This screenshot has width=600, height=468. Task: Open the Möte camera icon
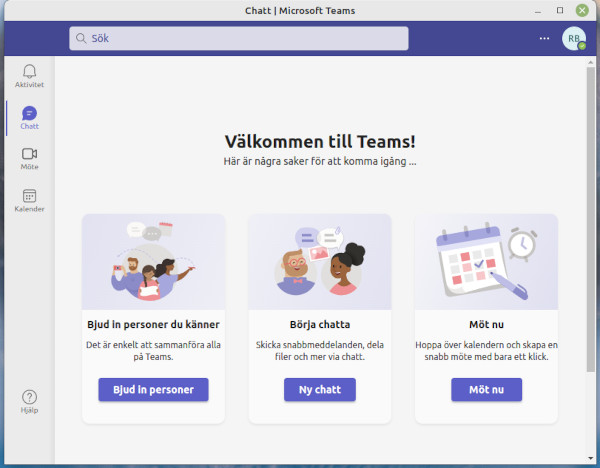tap(29, 154)
